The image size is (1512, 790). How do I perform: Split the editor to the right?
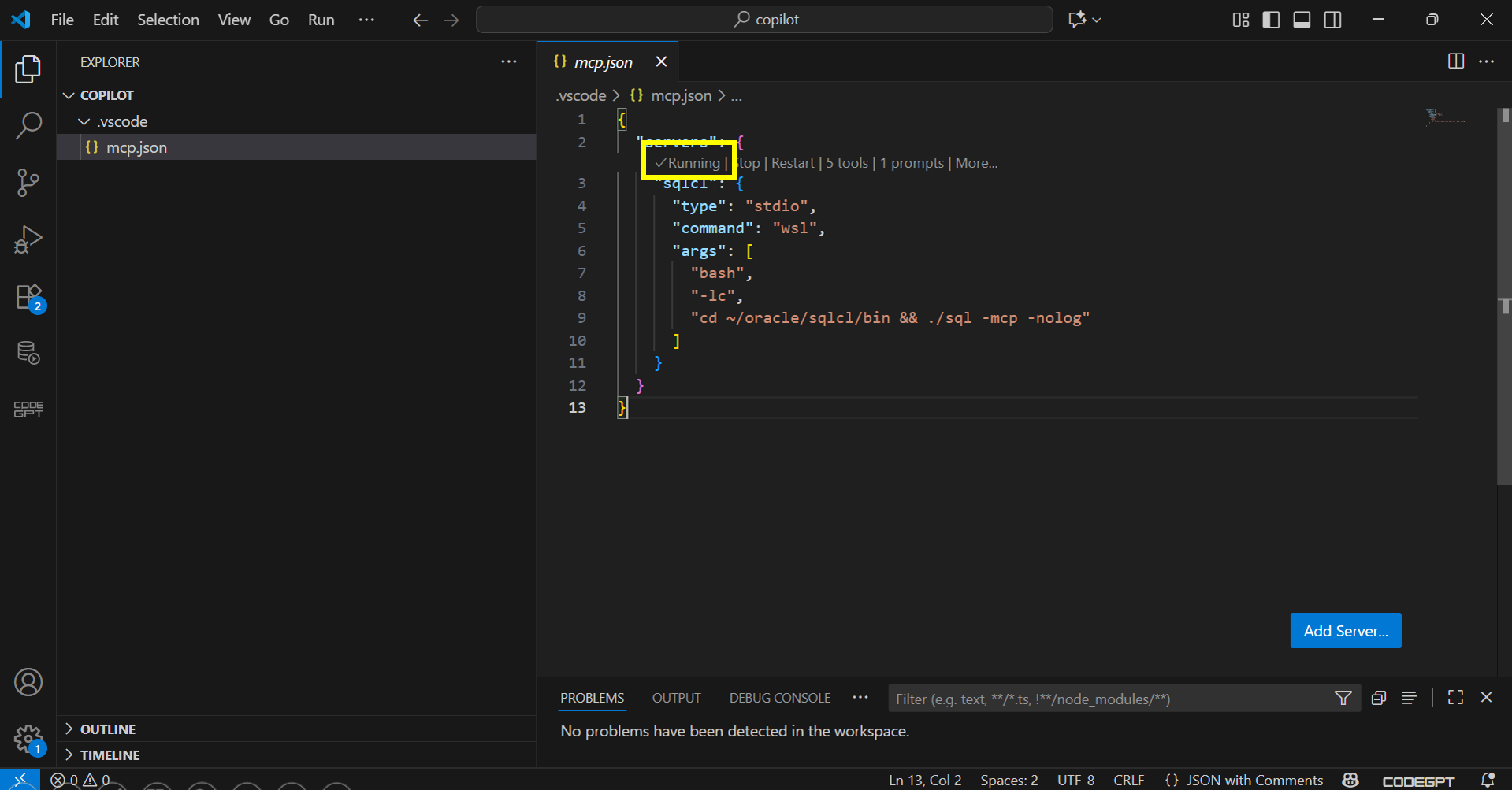tap(1455, 61)
